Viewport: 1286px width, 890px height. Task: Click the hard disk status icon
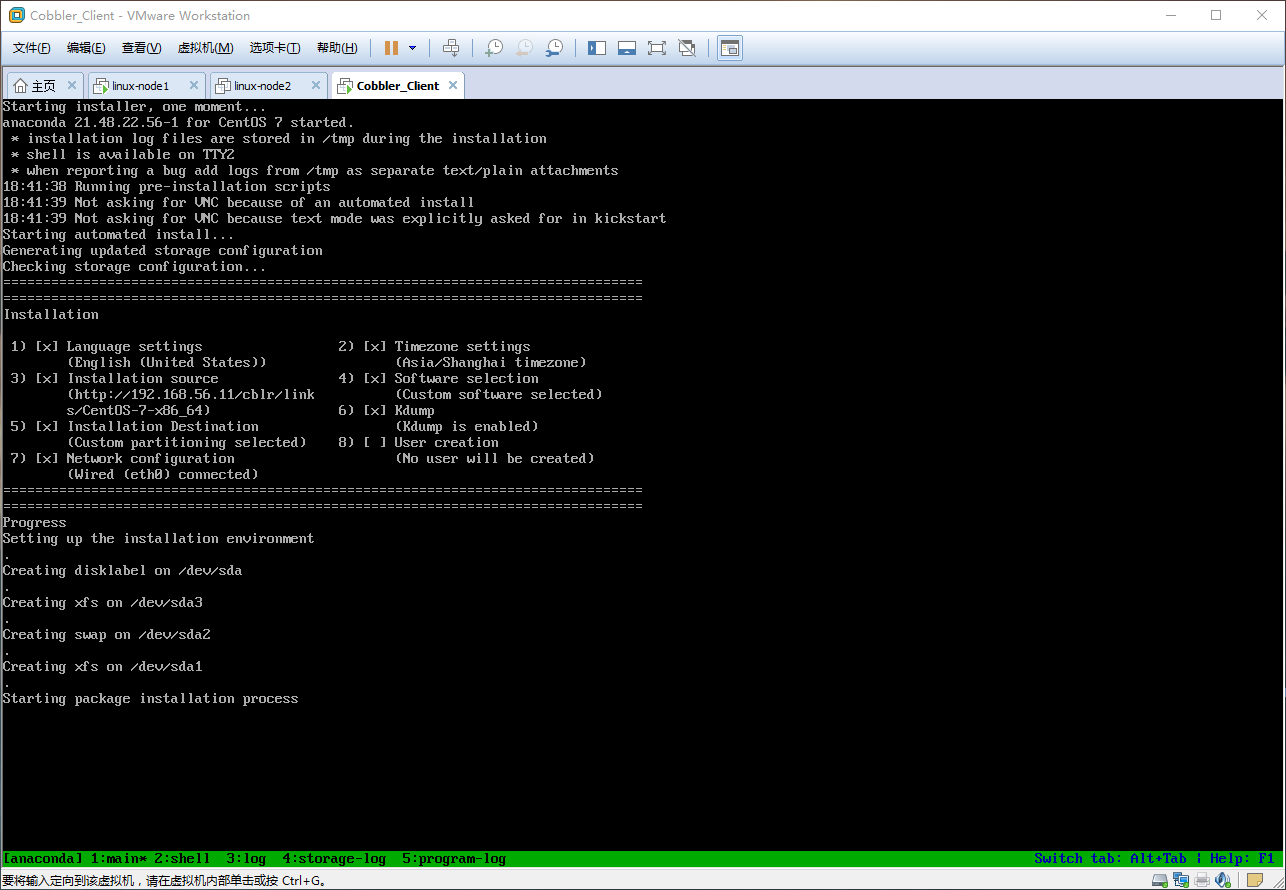1160,880
